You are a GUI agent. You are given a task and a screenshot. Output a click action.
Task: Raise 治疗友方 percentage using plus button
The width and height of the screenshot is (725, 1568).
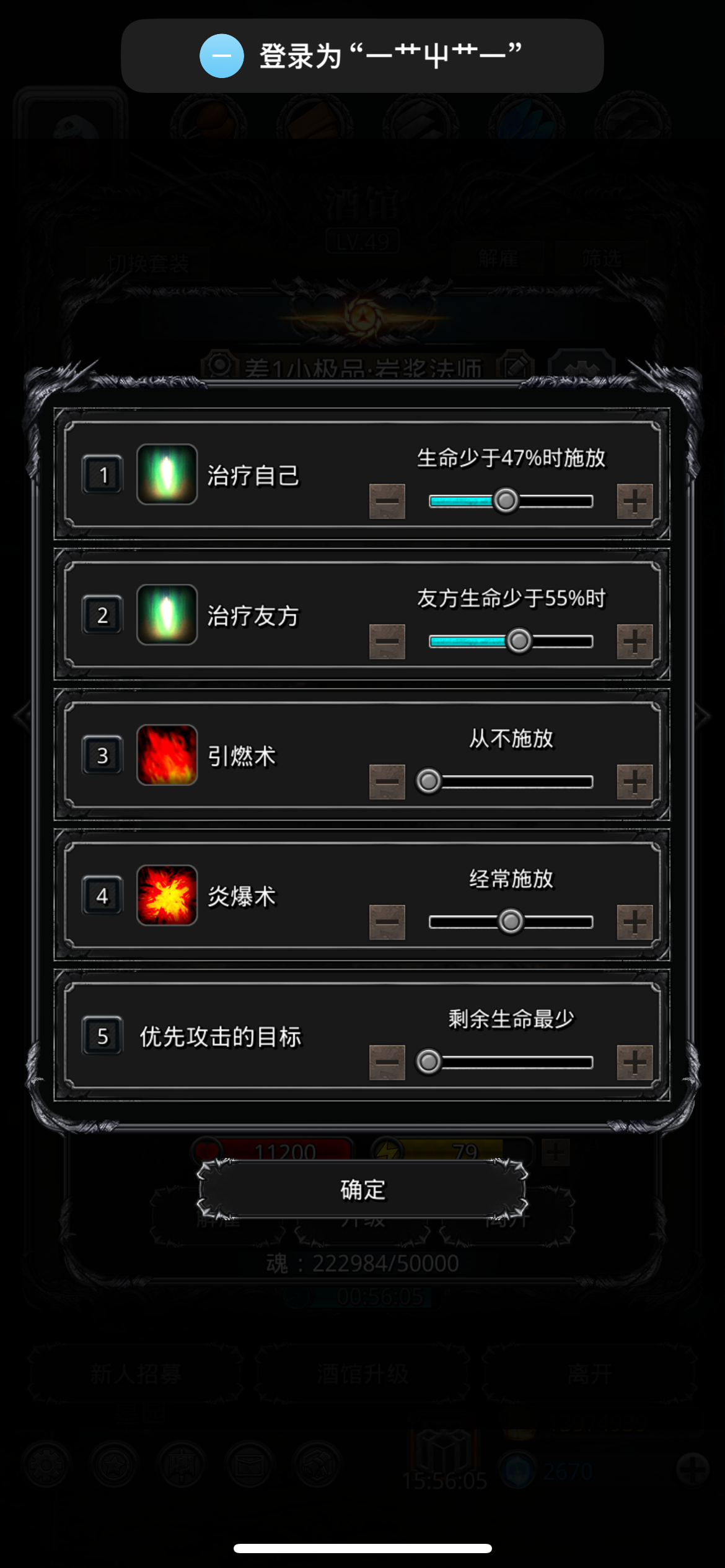pyautogui.click(x=635, y=642)
